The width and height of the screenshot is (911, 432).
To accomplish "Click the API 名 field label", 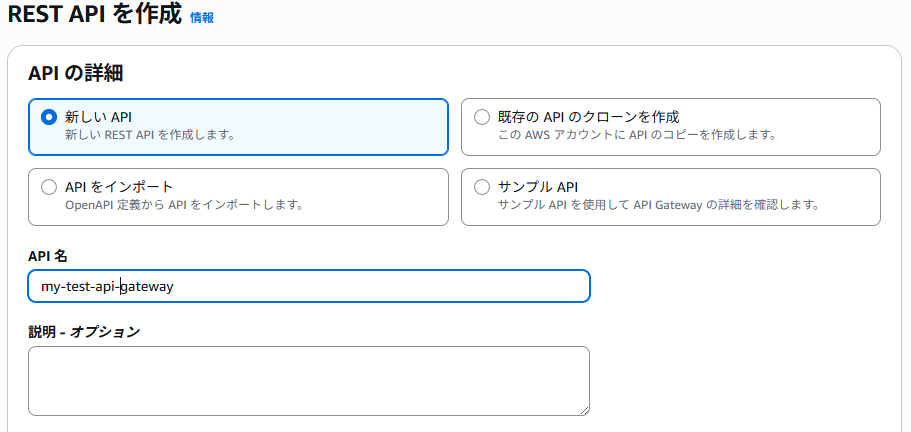I will (x=47, y=257).
